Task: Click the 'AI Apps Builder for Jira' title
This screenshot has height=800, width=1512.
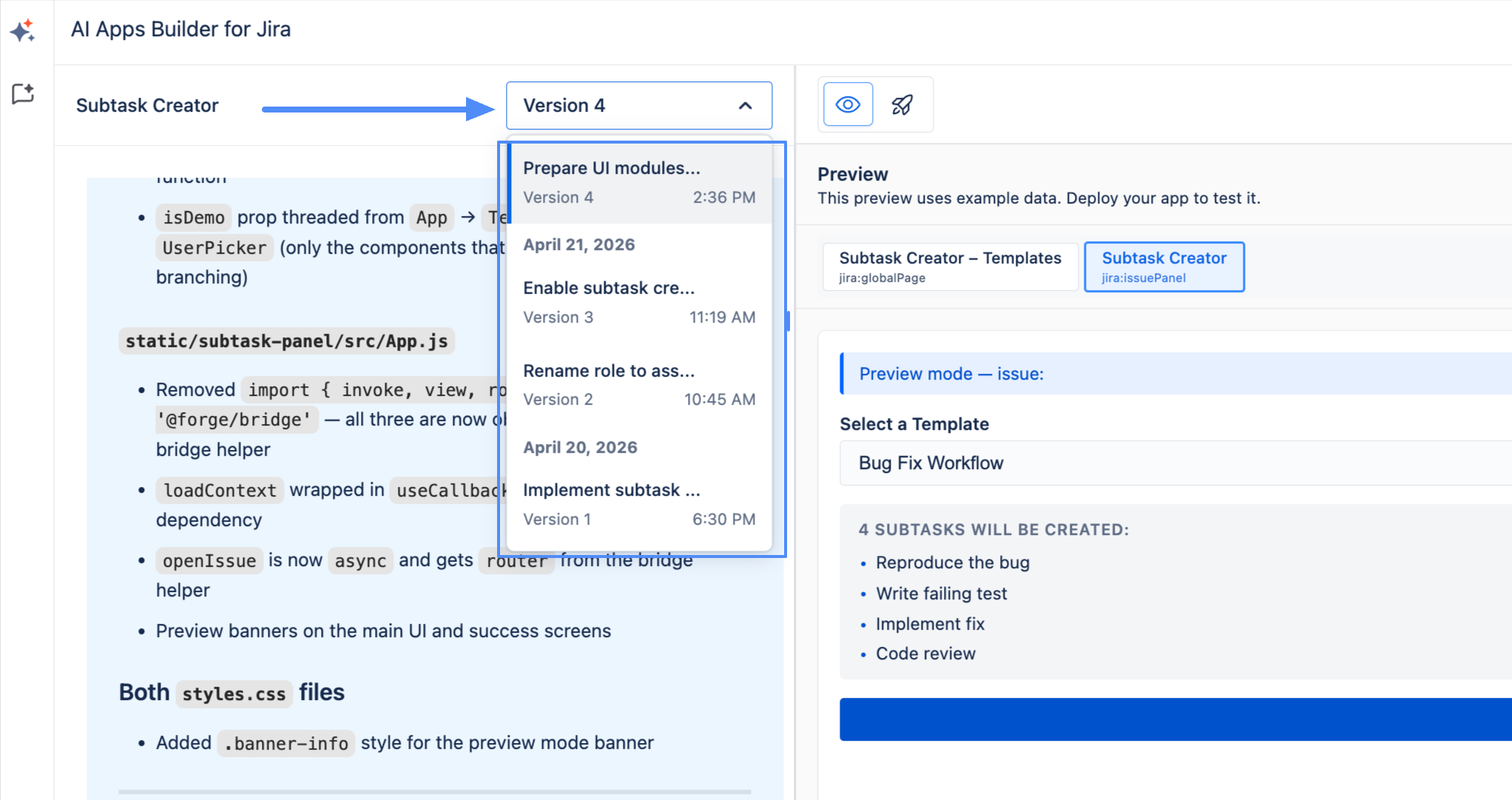Action: click(180, 29)
